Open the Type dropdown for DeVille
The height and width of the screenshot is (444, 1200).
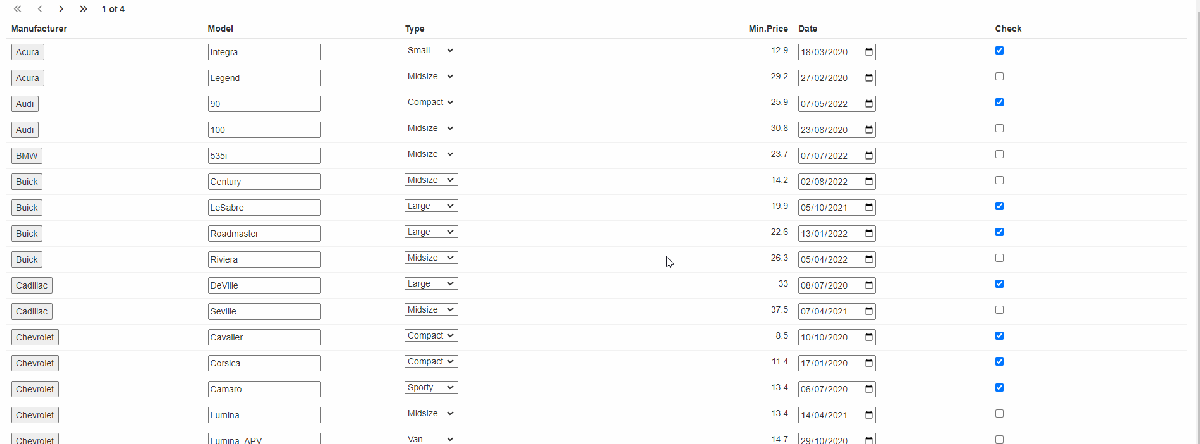pyautogui.click(x=431, y=284)
